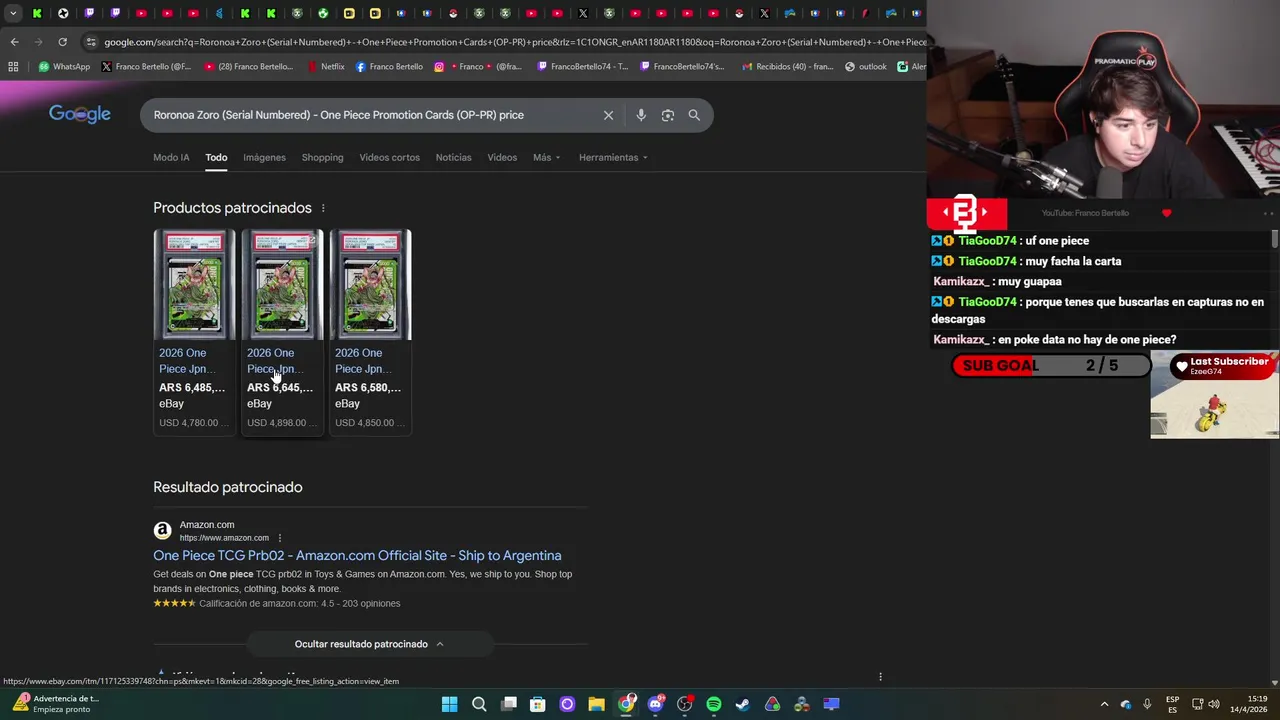Switch to the Videos cortos tab
1280x720 pixels.
click(x=389, y=157)
